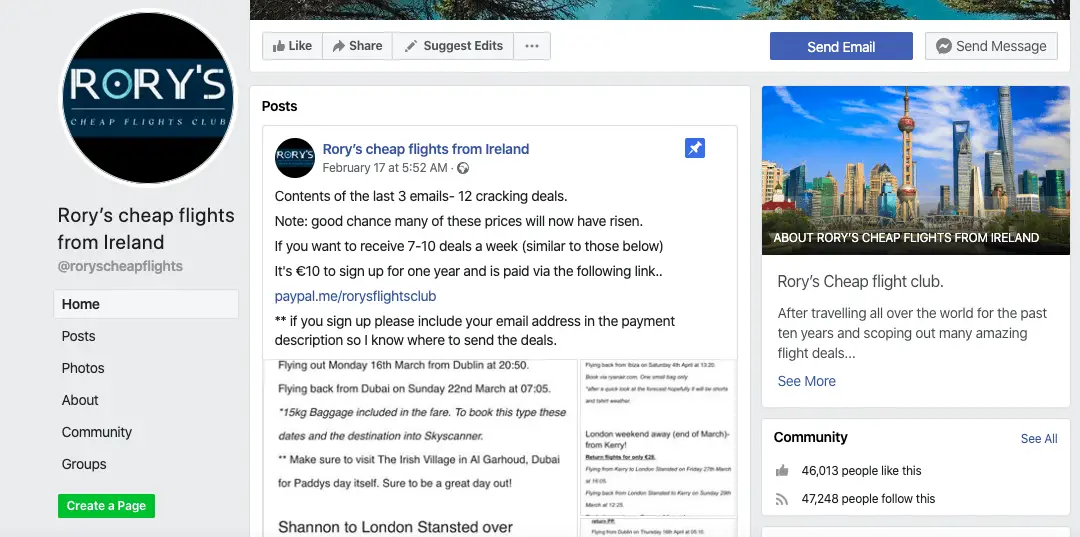Open Groups in the left sidebar

pyautogui.click(x=84, y=464)
